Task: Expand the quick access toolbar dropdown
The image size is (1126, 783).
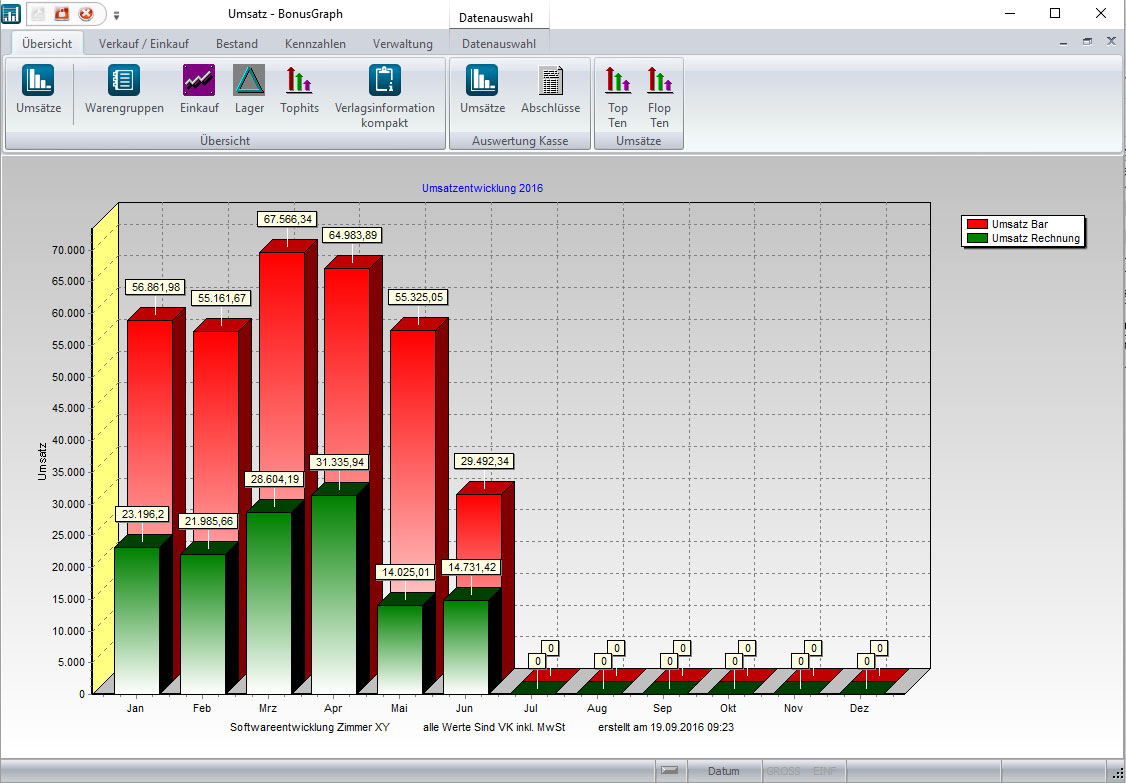Action: click(117, 16)
